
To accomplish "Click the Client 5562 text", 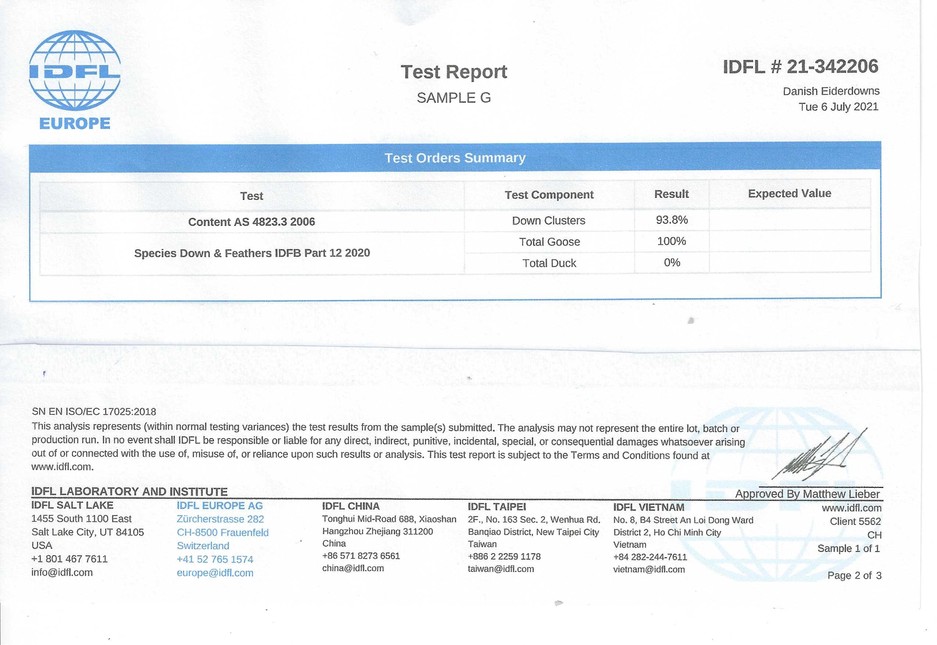I will coord(856,521).
